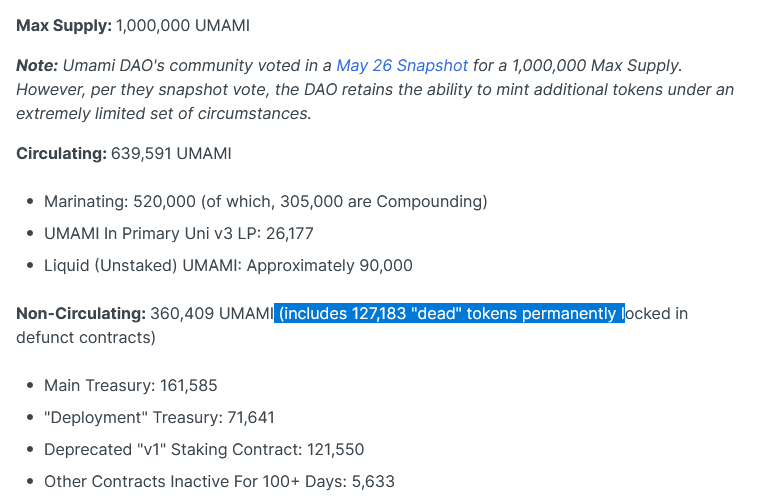
Task: Click the "Deployment" Treasury: 71,641 bullet
Action: tap(159, 417)
